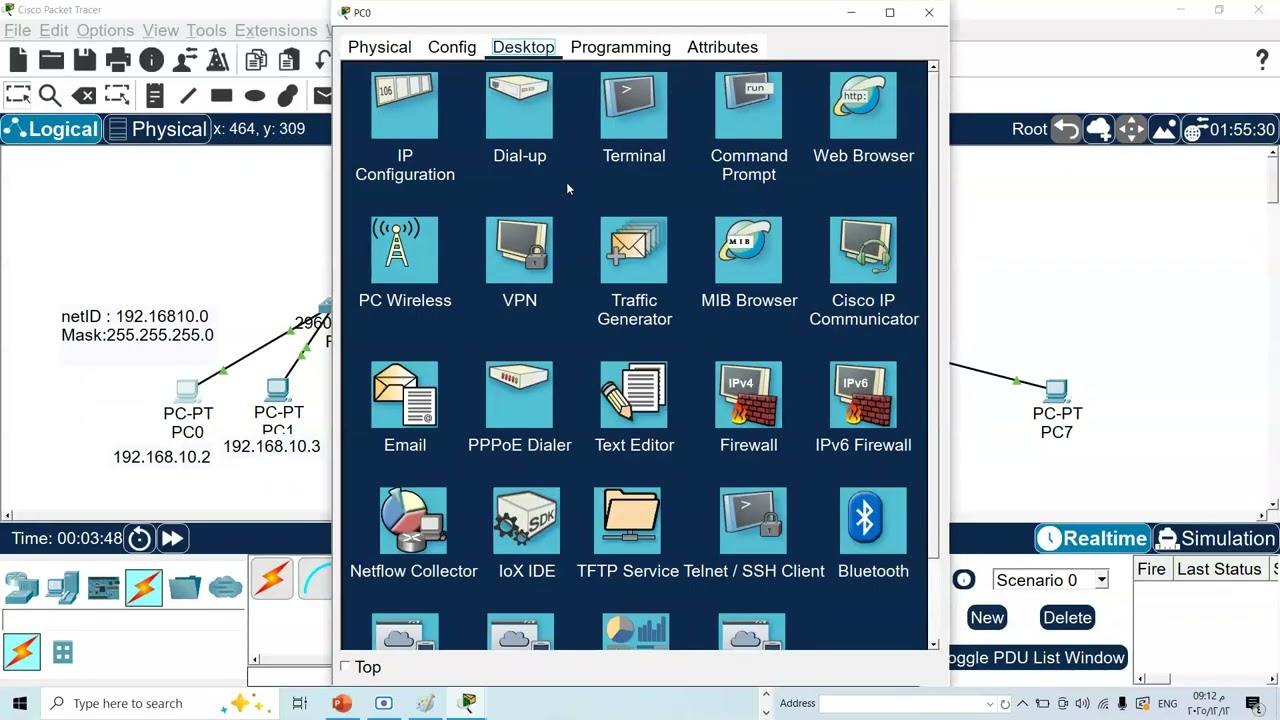Open the Attributes tab

[x=722, y=47]
